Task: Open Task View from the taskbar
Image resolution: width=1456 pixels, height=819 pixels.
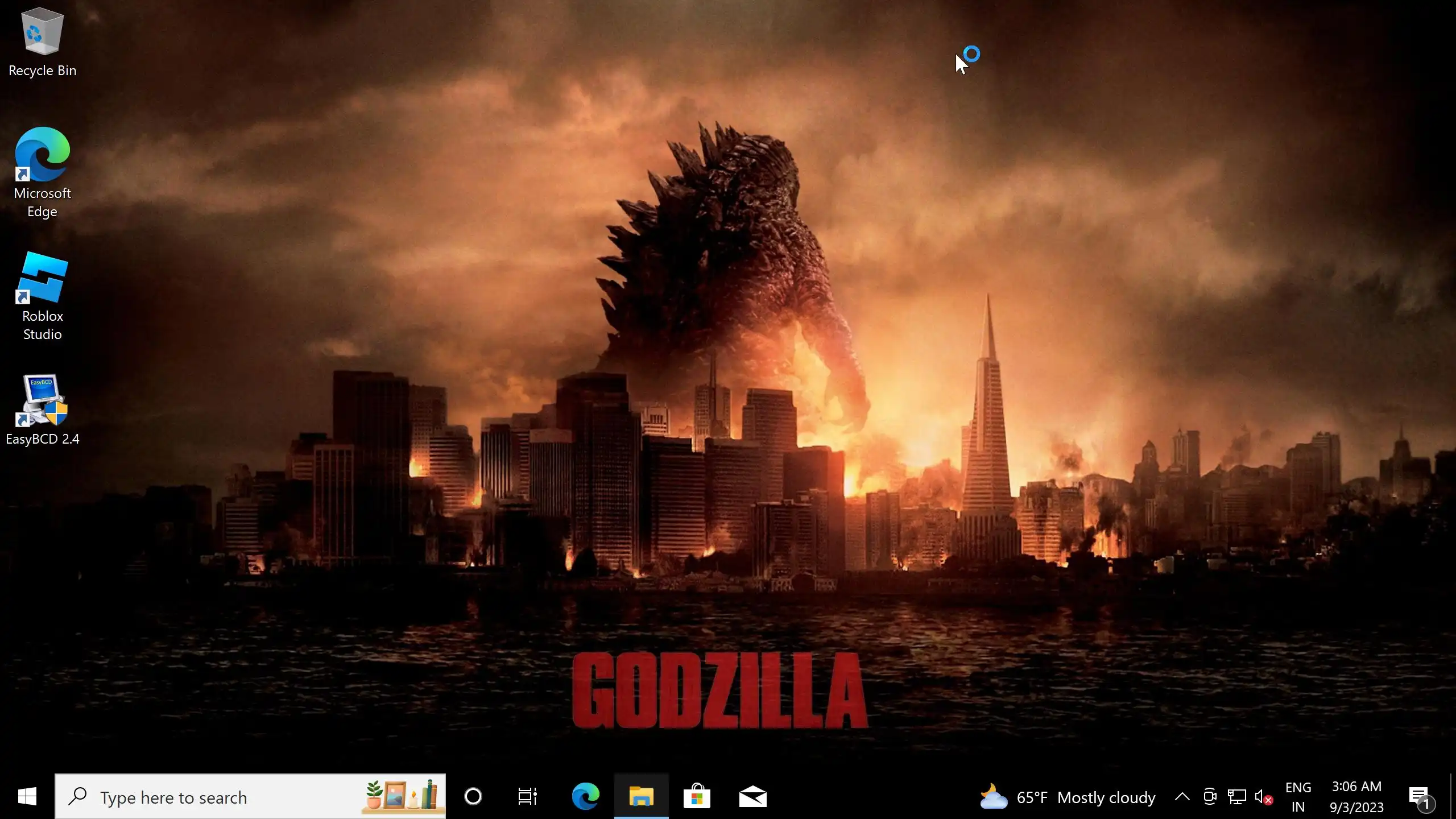Action: (527, 797)
